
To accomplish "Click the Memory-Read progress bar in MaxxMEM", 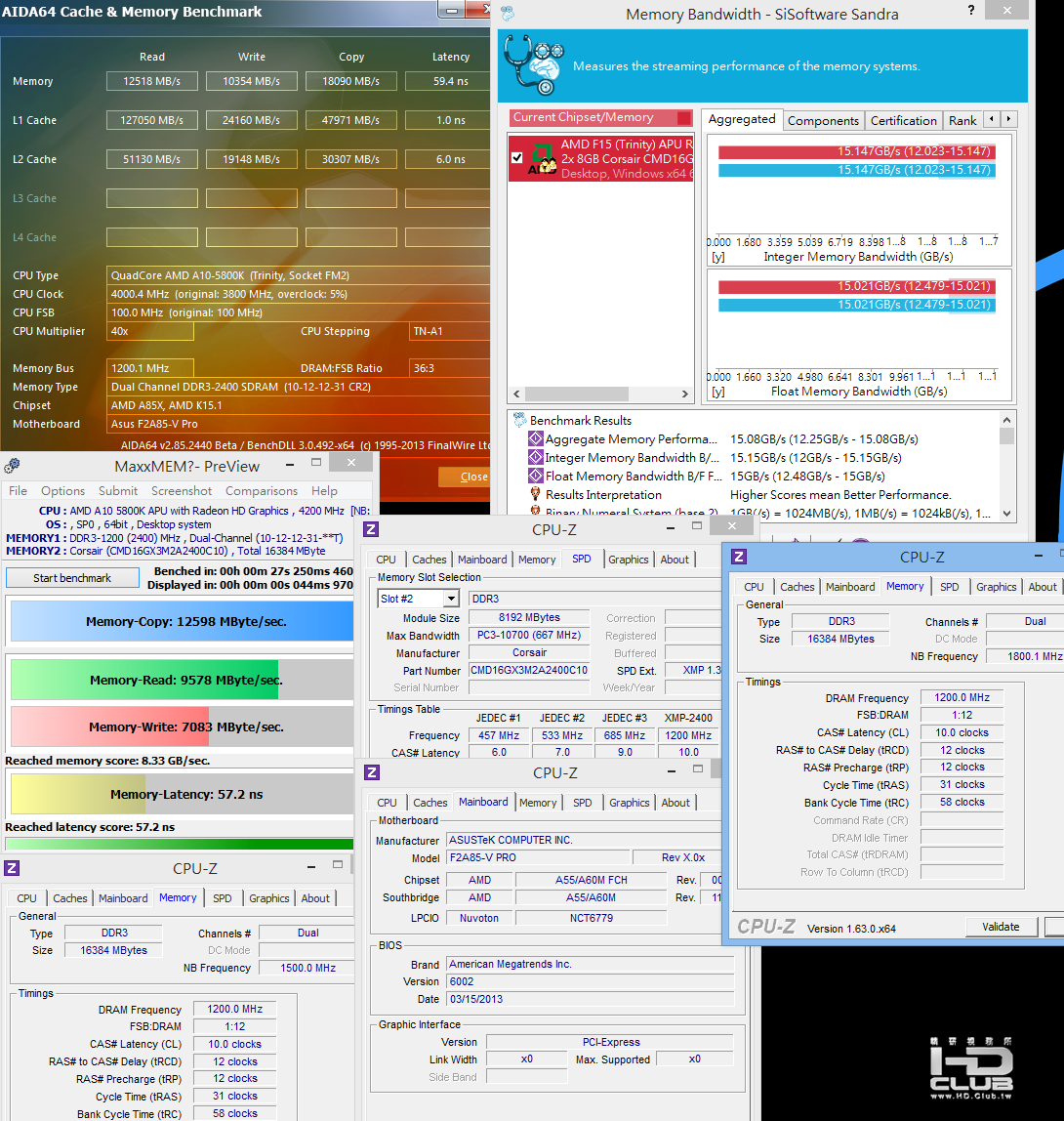I will (x=182, y=680).
